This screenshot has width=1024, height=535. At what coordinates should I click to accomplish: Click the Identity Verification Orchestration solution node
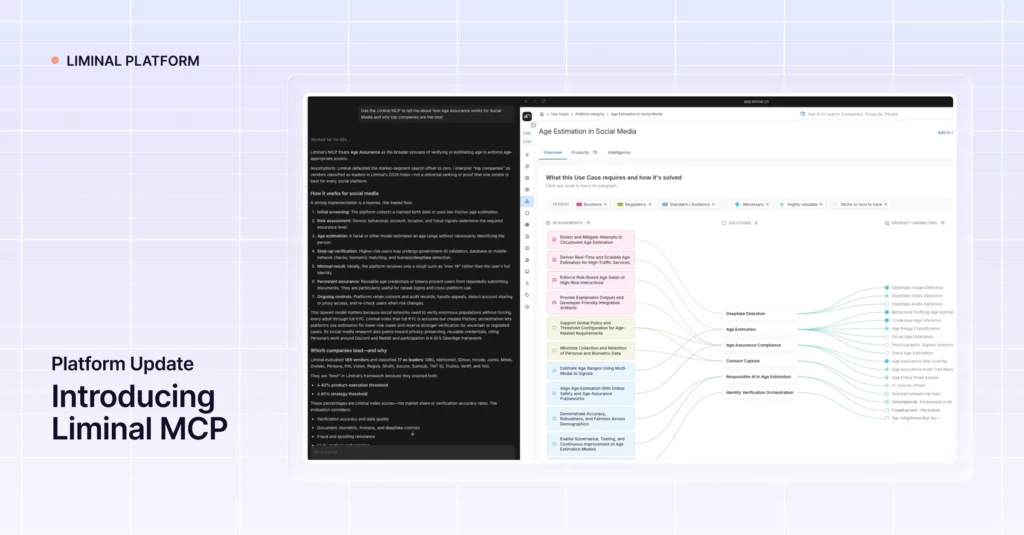tap(760, 393)
